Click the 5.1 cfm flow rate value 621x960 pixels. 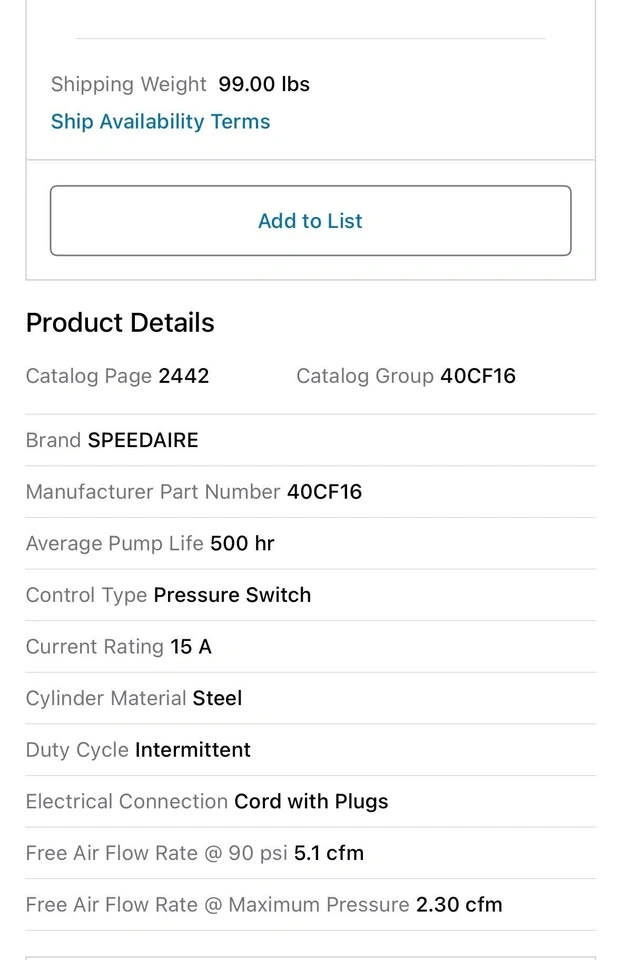coord(329,853)
